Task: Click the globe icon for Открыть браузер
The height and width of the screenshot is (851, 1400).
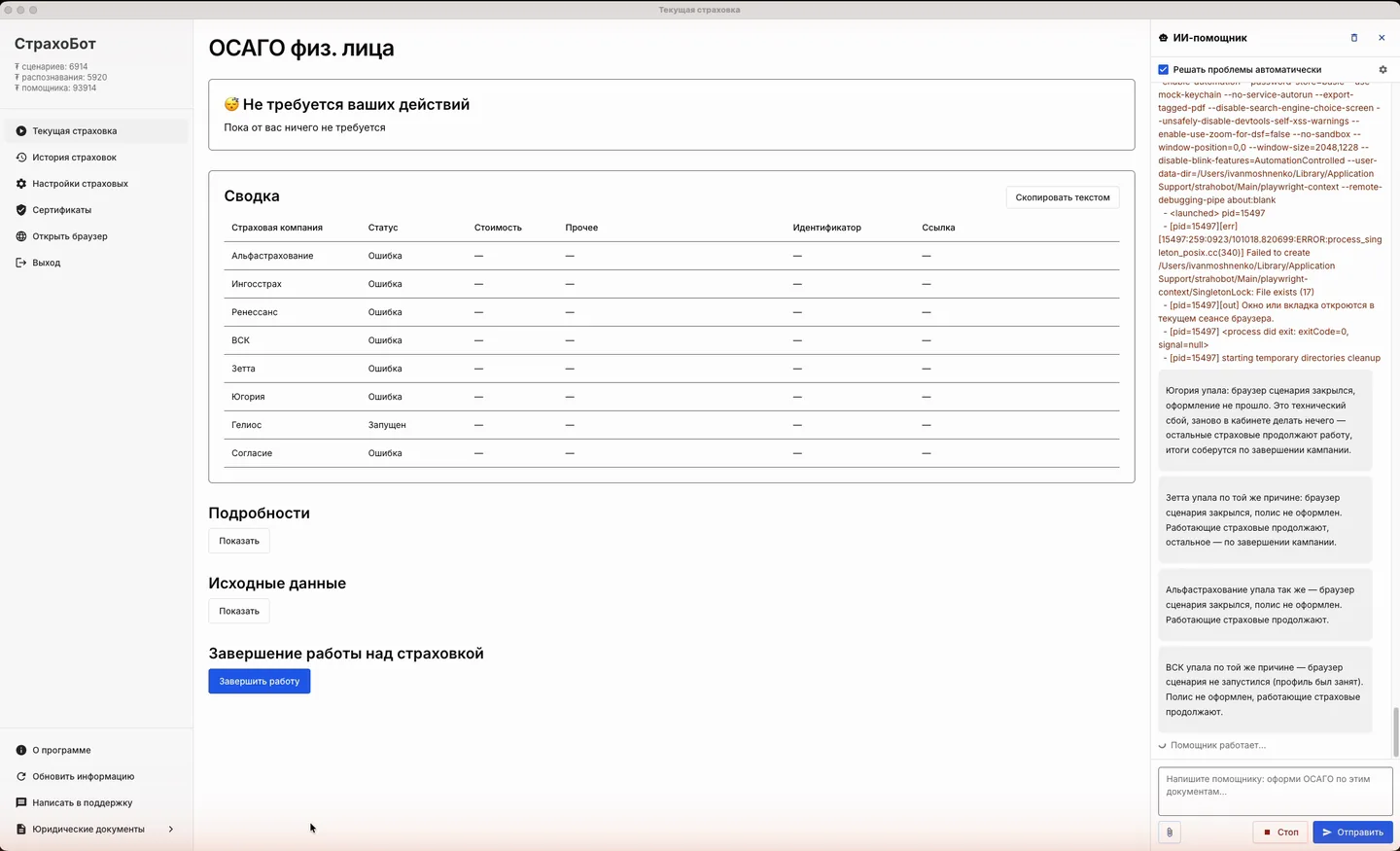Action: click(21, 236)
